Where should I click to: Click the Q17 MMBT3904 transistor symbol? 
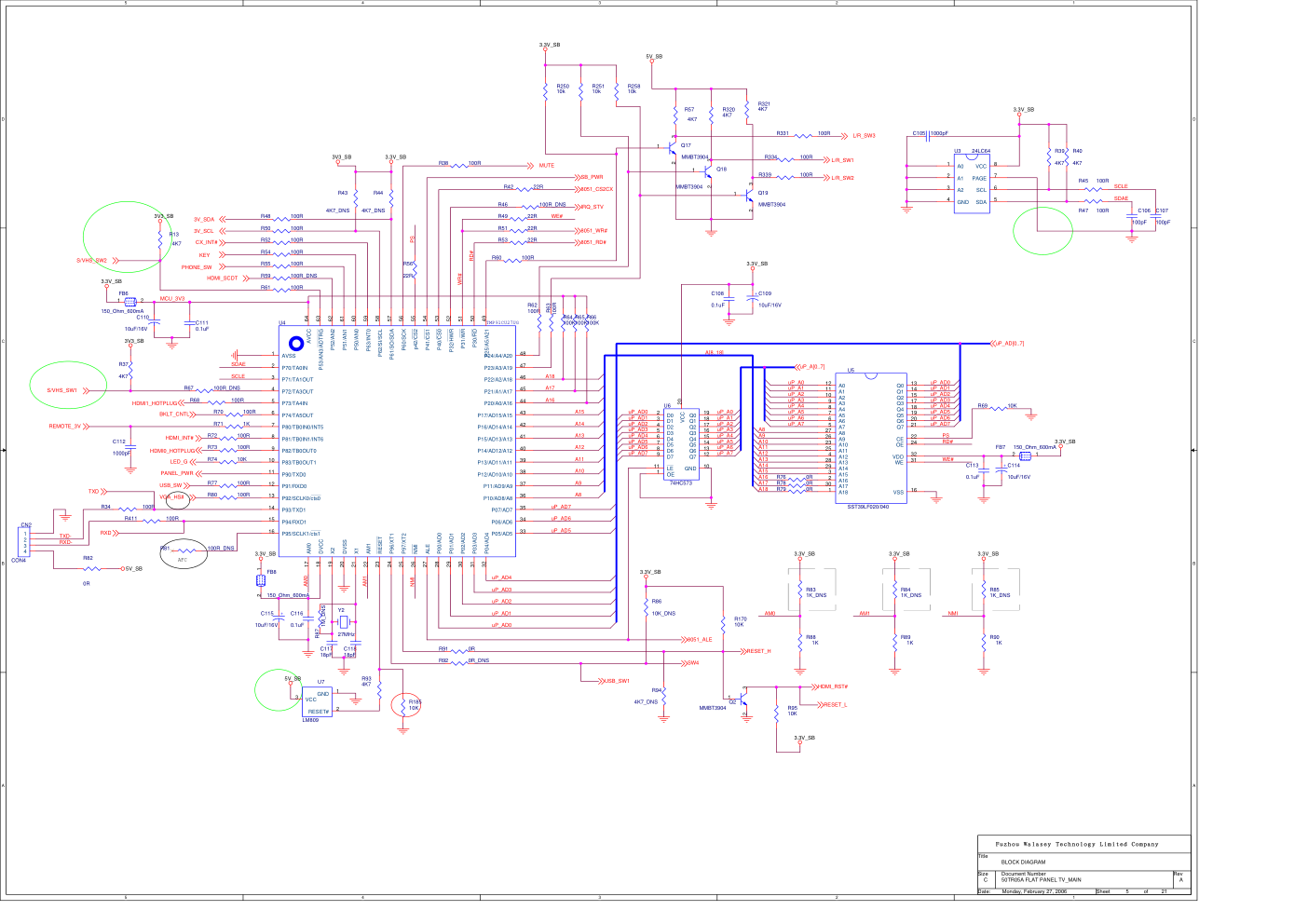pos(674,149)
